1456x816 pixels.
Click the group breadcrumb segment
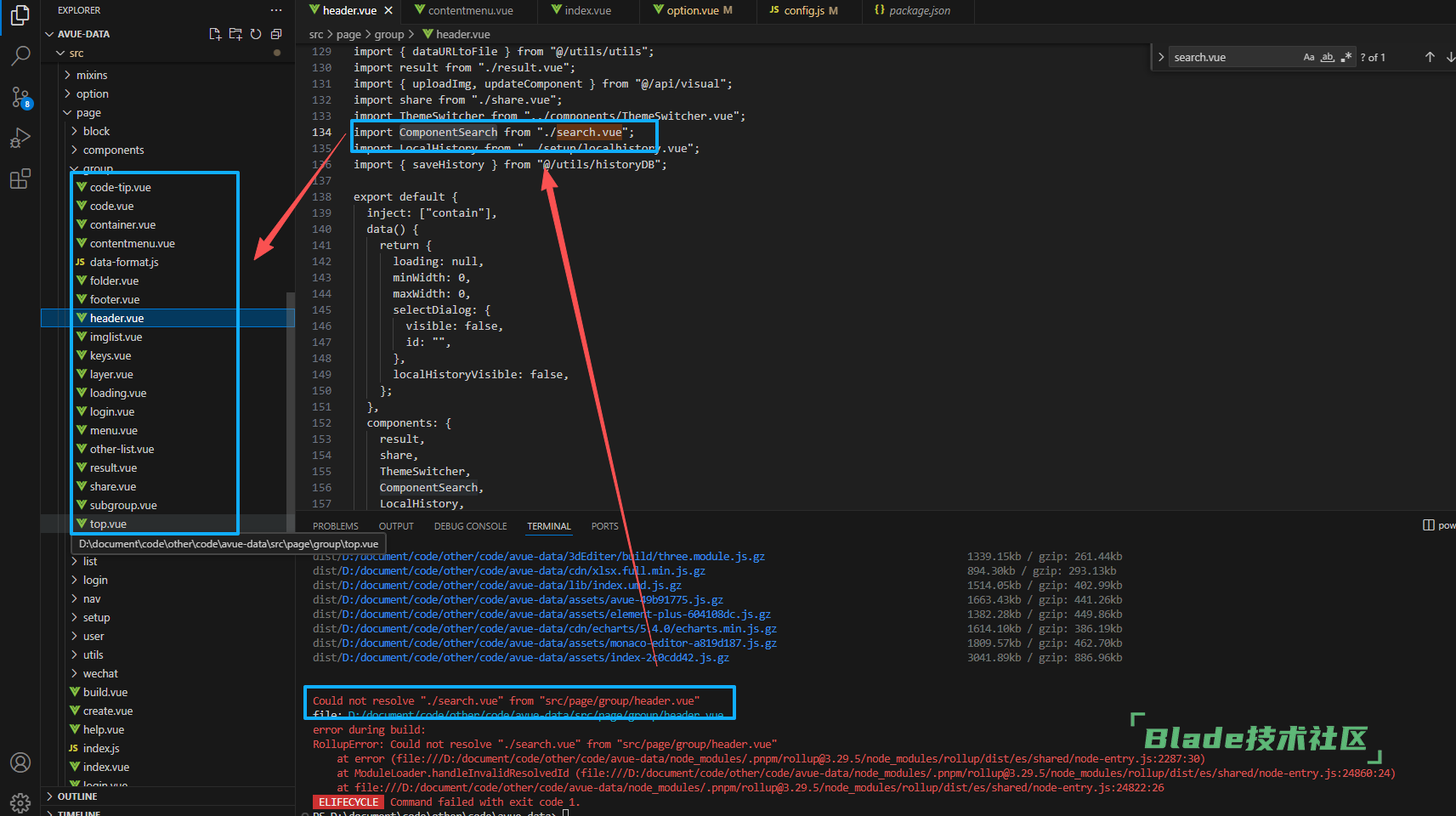tap(388, 34)
